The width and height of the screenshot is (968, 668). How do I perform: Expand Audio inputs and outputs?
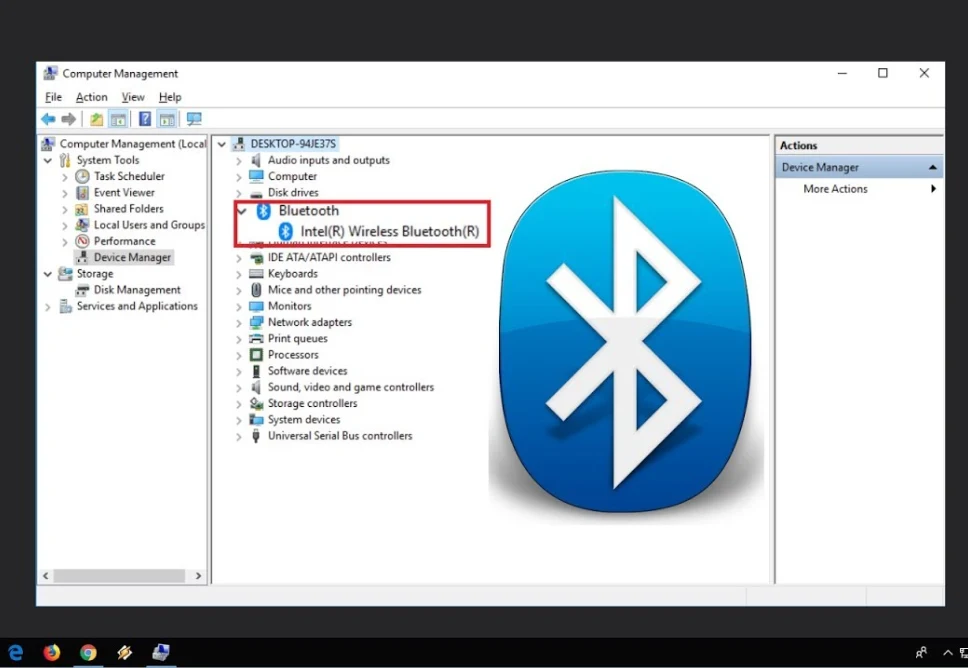coord(239,161)
